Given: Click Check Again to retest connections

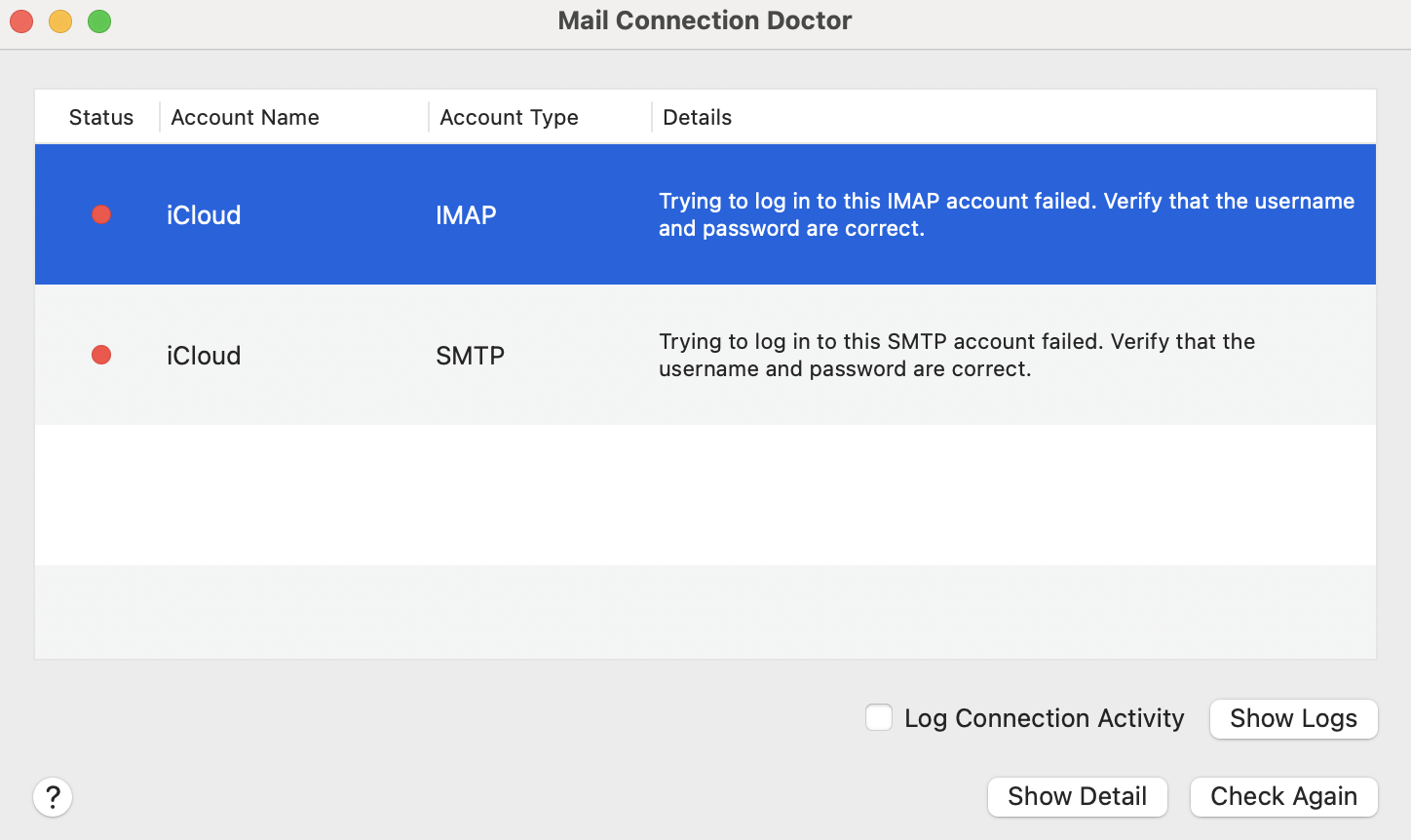Looking at the screenshot, I should pyautogui.click(x=1283, y=797).
